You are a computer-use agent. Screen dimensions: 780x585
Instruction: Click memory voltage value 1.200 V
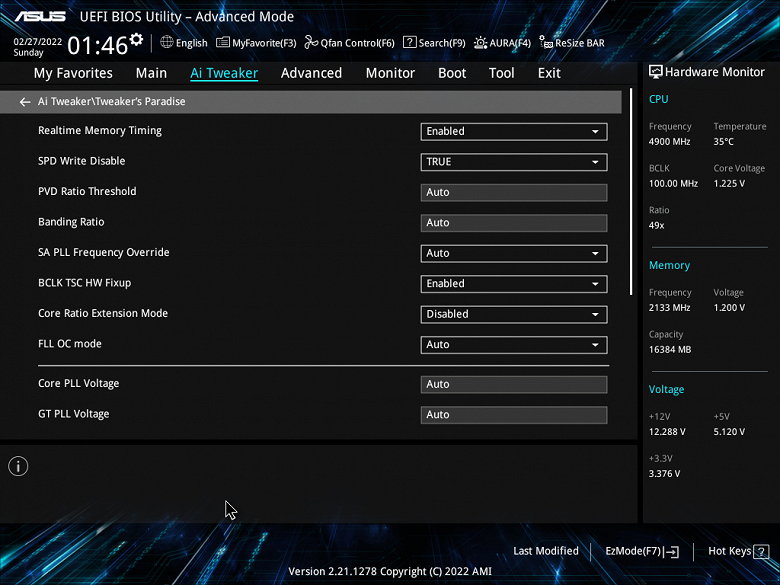(729, 308)
